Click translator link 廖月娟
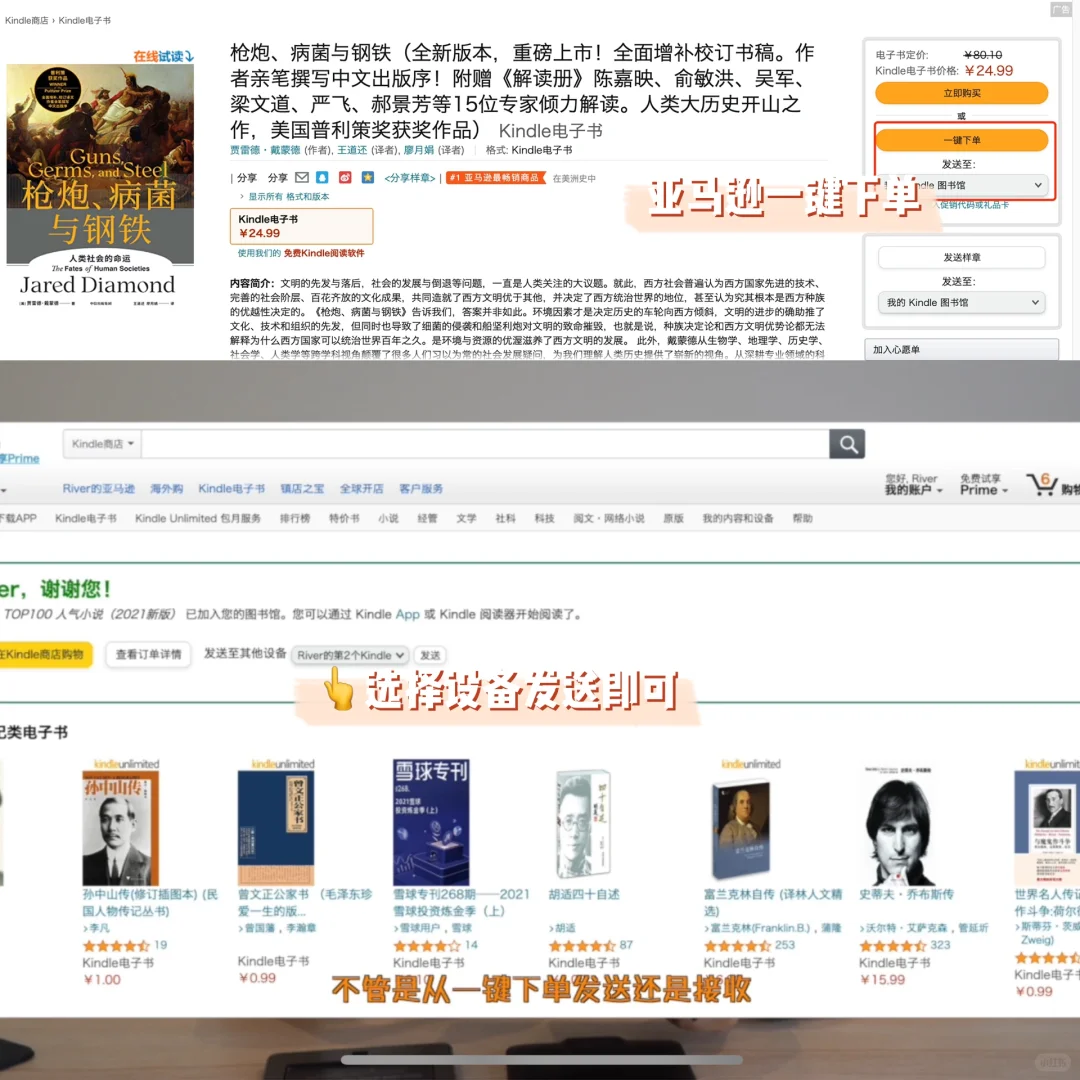 pos(419,150)
